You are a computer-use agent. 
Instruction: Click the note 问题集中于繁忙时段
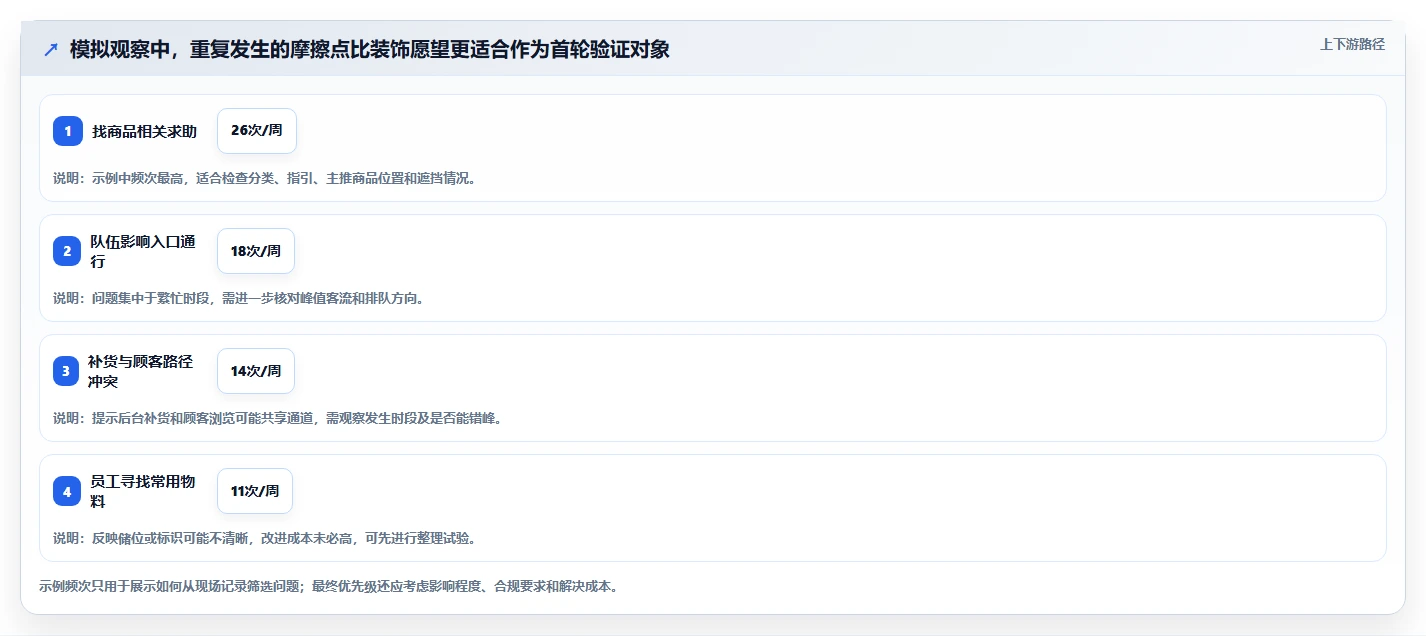(238, 298)
